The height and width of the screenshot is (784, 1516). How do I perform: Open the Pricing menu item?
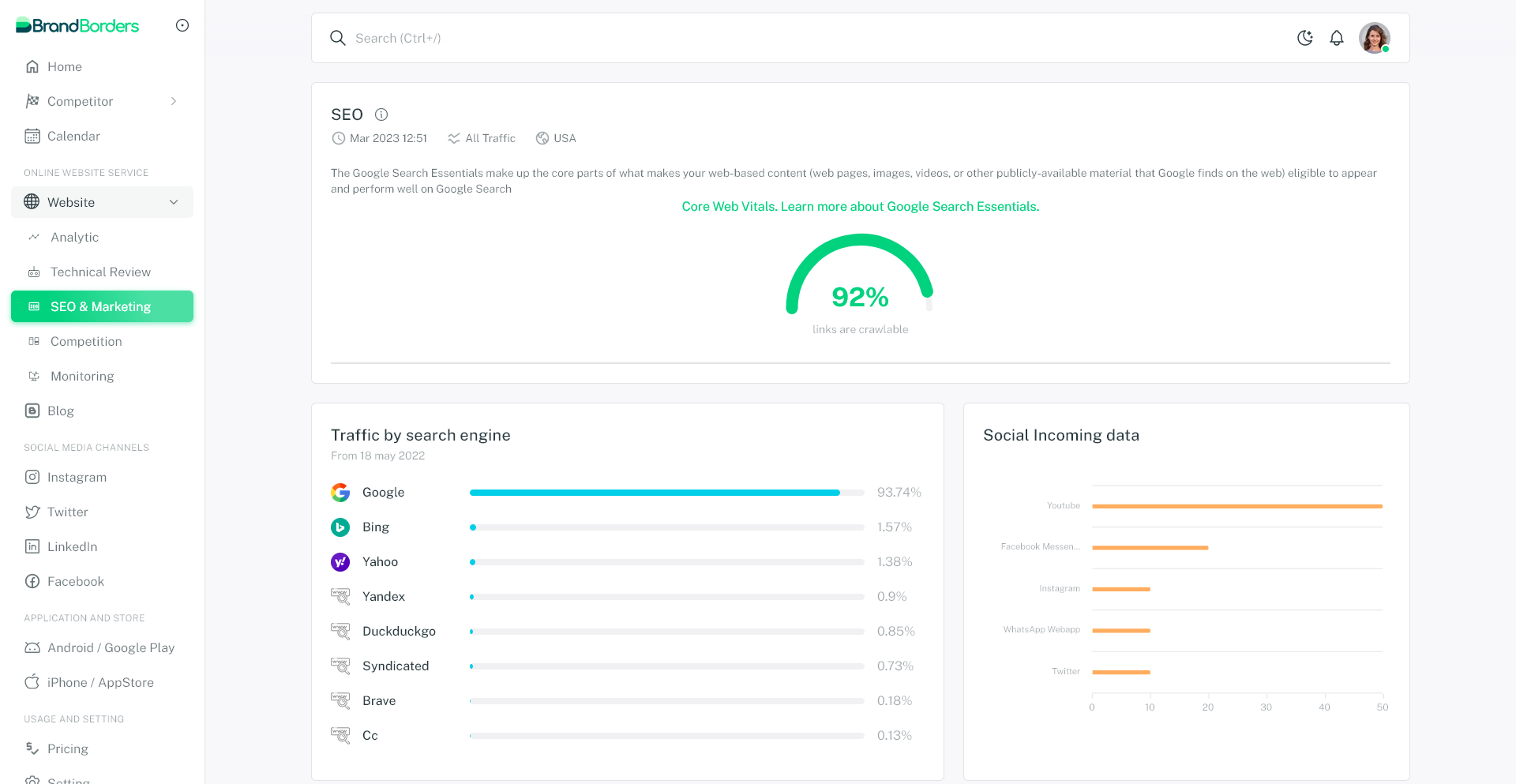pos(102,748)
